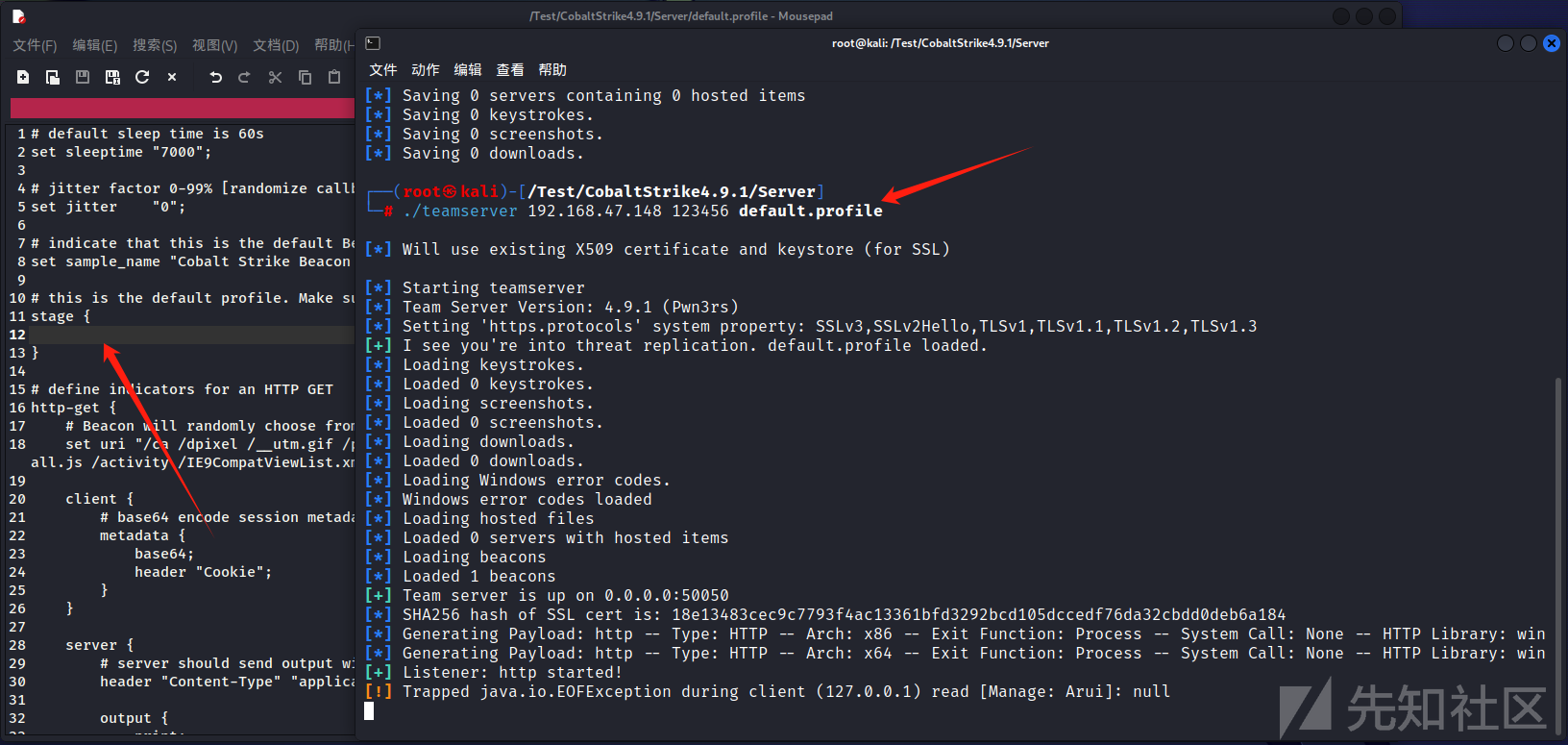The height and width of the screenshot is (745, 1568).
Task: Open the terminal's 动作 menu
Action: pos(426,70)
